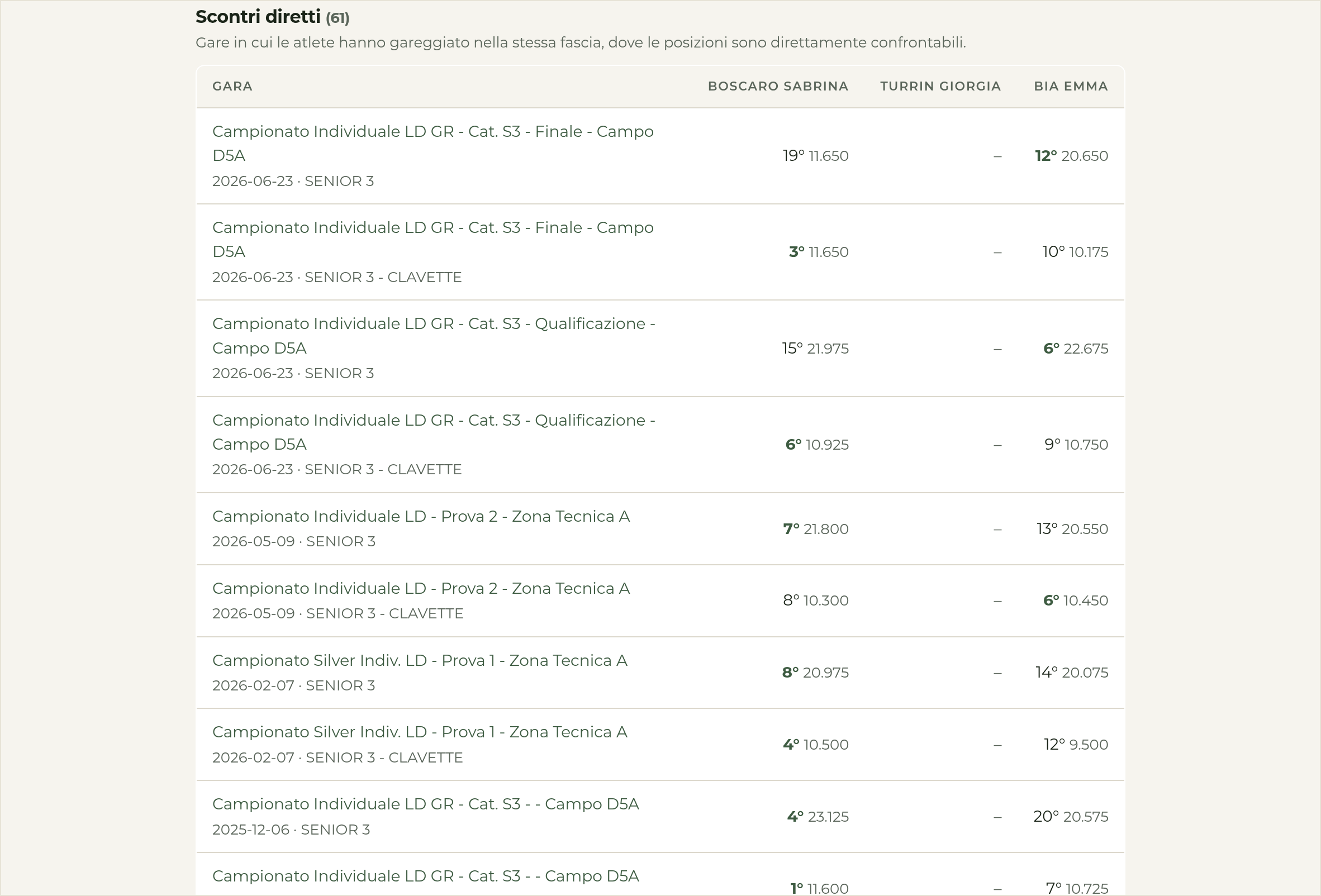Click Boscaro's 8° 10.300 result
This screenshot has width=1321, height=896.
[x=816, y=600]
